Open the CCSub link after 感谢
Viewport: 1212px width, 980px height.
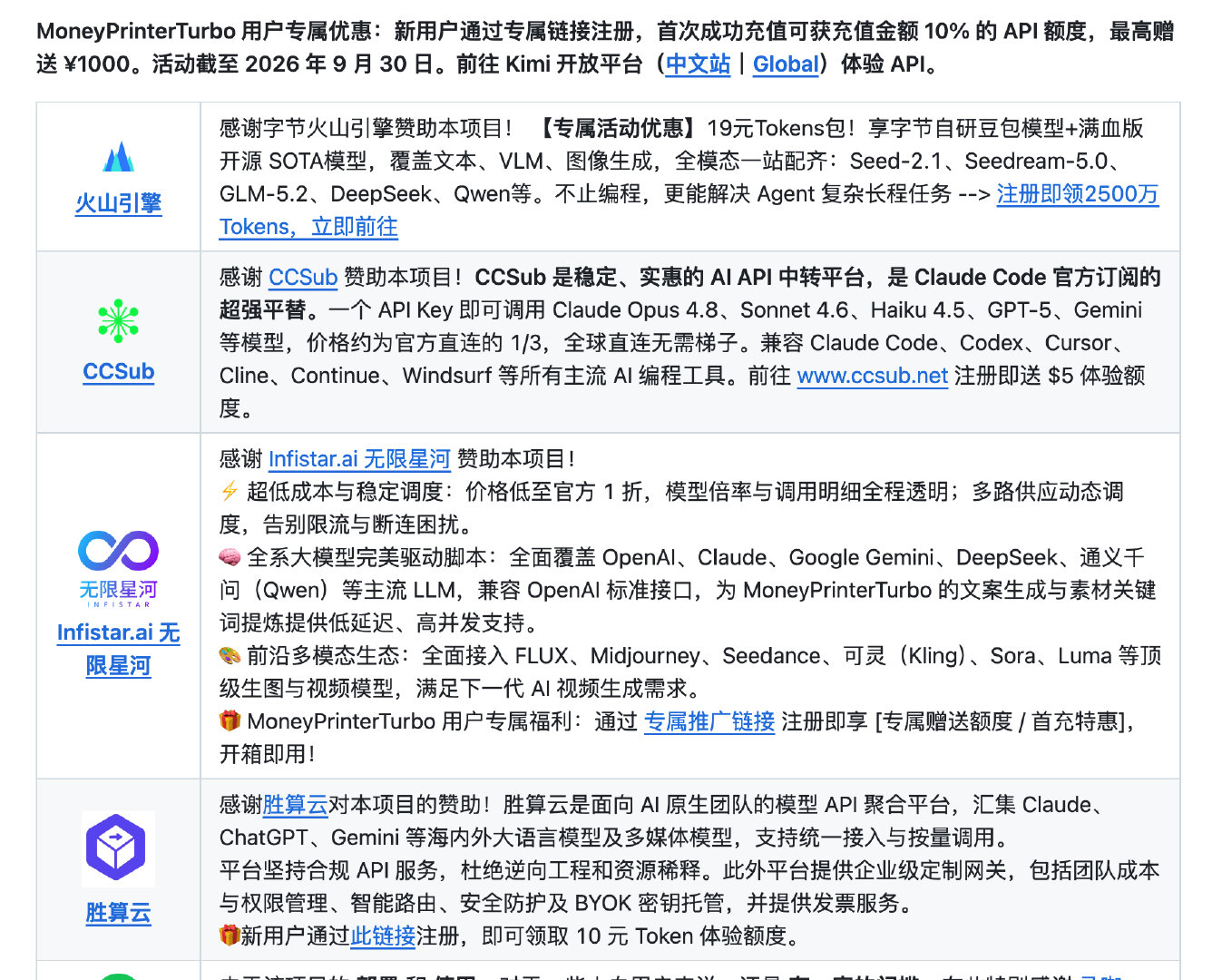[303, 278]
